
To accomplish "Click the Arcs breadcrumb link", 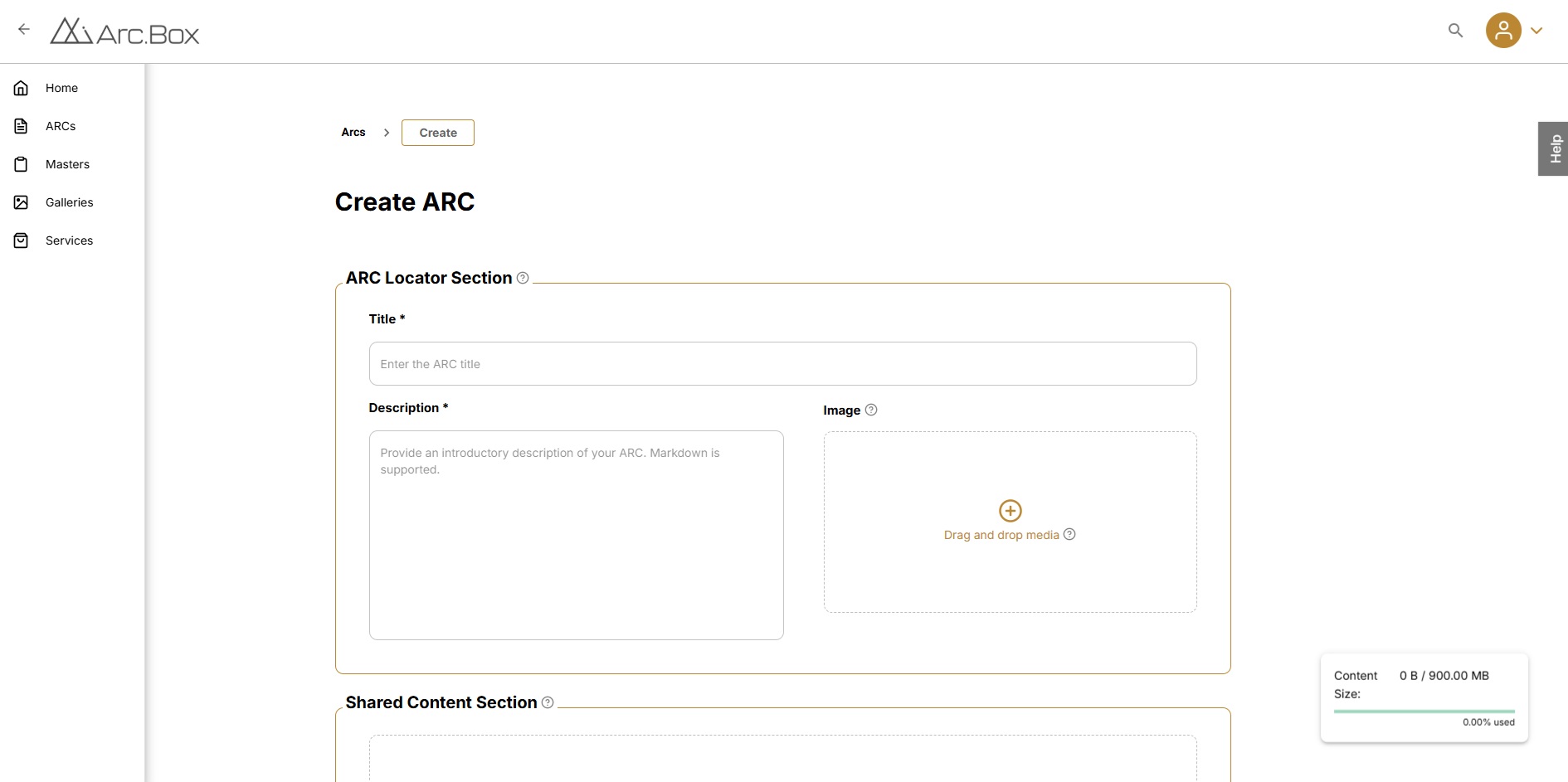I will pos(353,133).
